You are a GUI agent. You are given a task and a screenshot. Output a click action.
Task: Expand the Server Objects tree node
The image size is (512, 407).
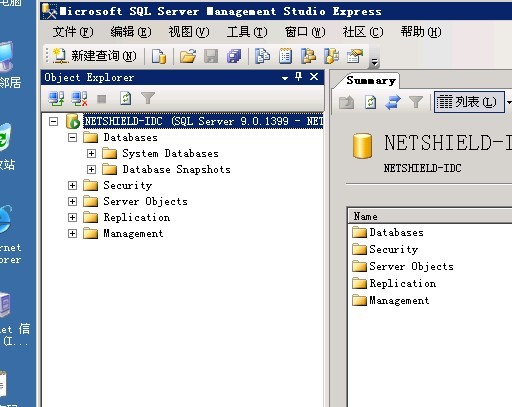[x=72, y=201]
